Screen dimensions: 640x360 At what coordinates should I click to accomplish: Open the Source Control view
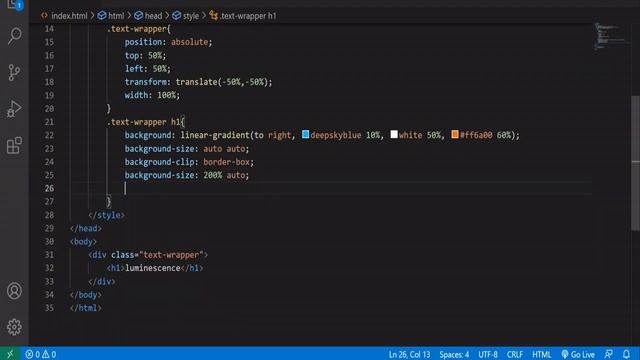[14, 73]
